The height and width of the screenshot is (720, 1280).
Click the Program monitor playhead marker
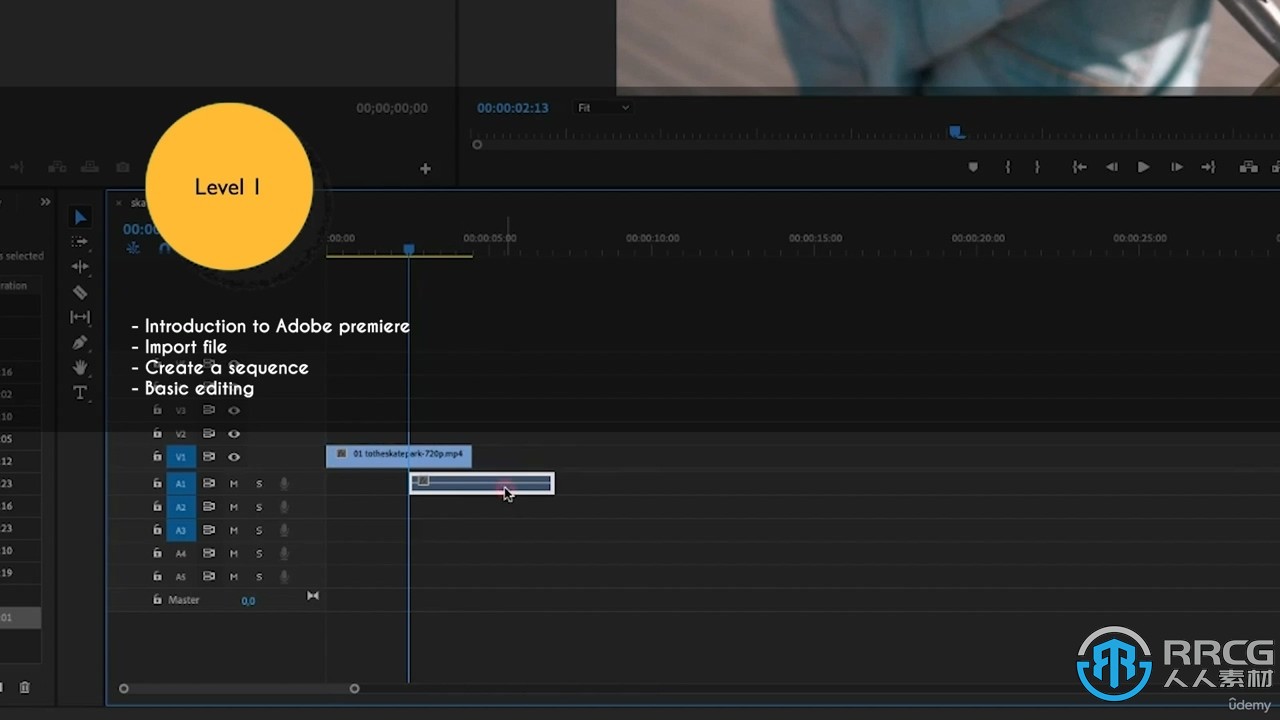956,131
